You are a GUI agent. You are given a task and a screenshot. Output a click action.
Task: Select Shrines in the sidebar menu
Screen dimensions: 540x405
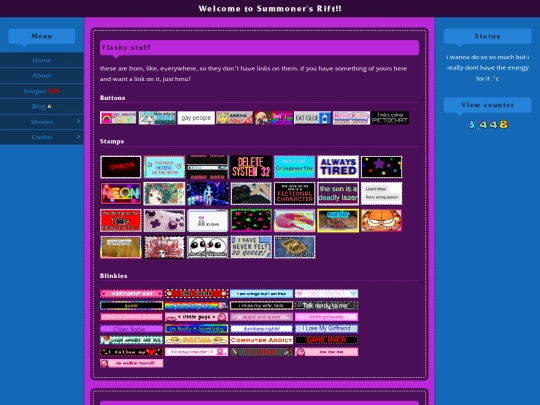coord(42,122)
